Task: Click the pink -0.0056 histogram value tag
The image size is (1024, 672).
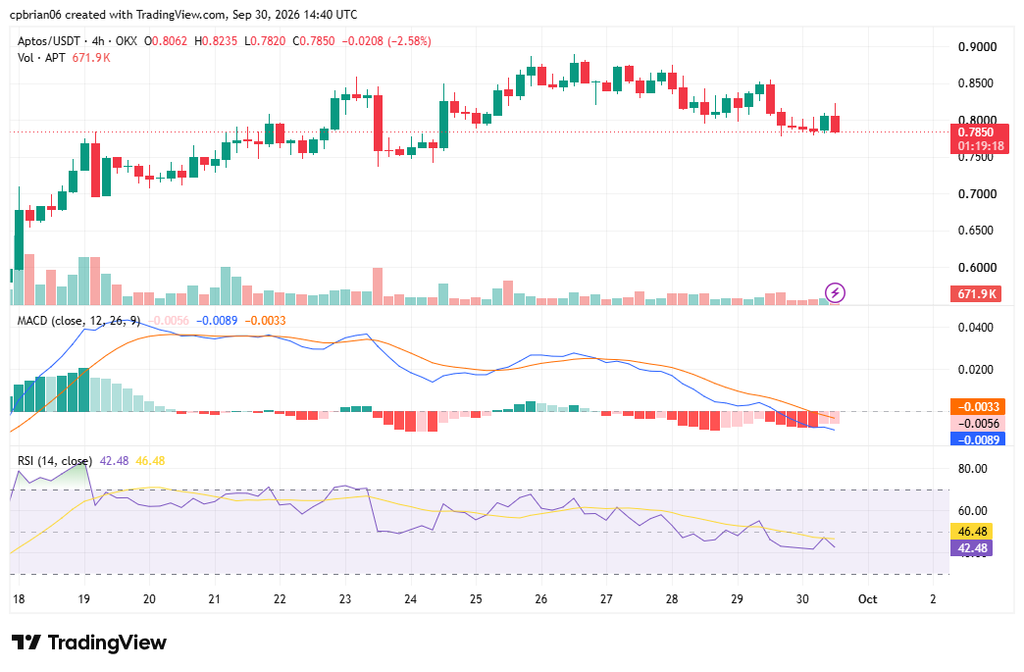Action: (x=978, y=423)
